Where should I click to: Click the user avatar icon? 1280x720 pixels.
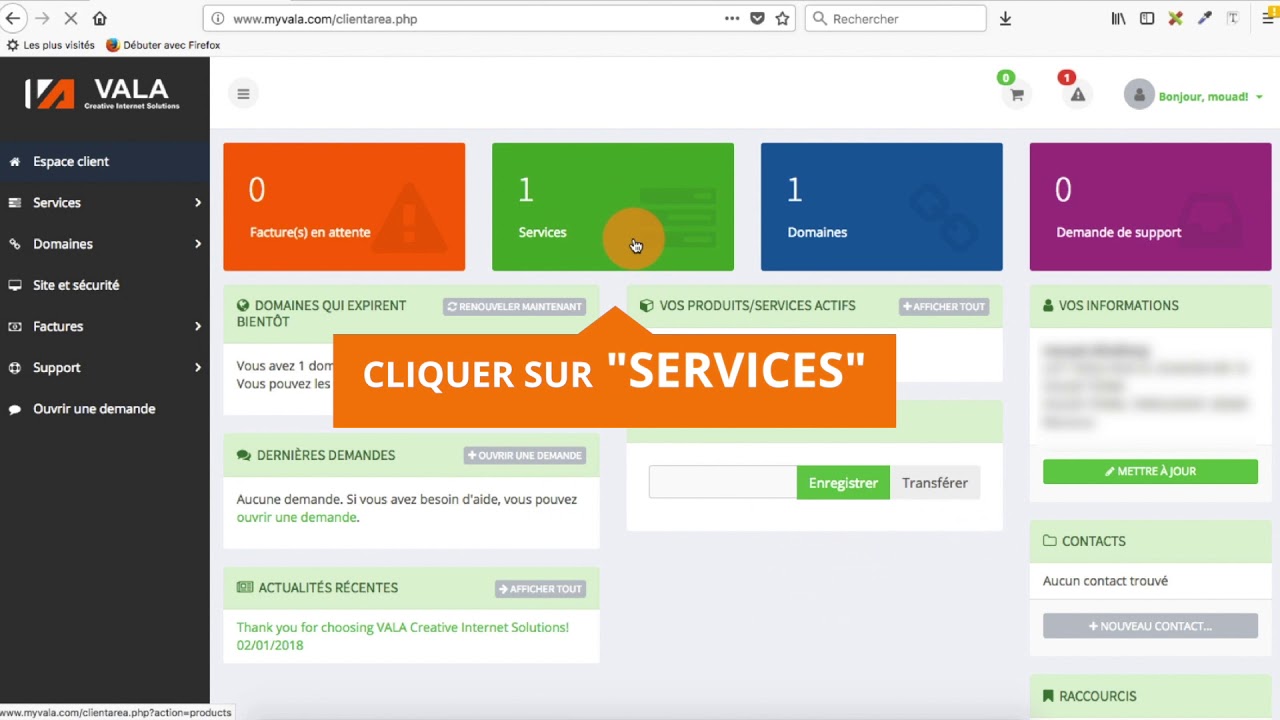(x=1139, y=95)
